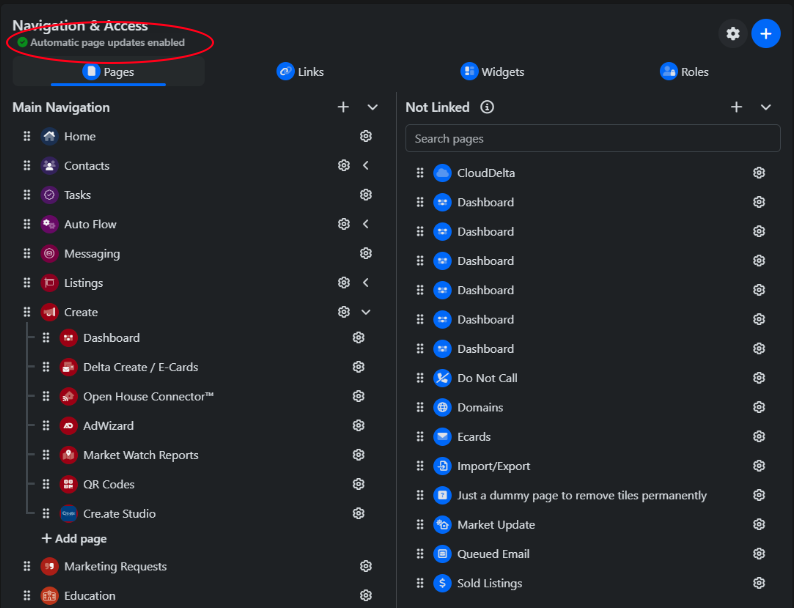Collapse Not Linked section with chevron
The width and height of the screenshot is (794, 608).
coord(766,107)
